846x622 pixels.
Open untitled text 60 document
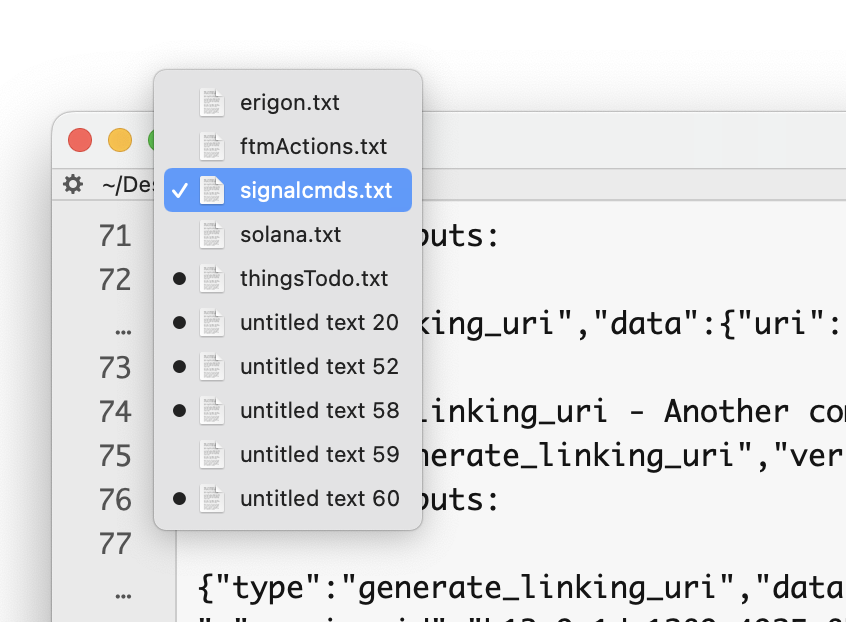point(288,498)
